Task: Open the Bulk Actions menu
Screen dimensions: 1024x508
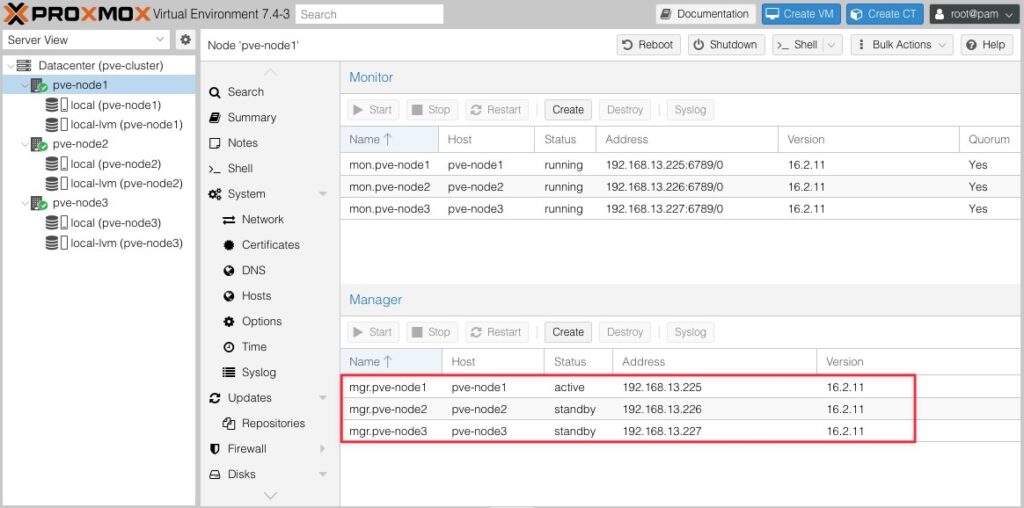Action: click(901, 44)
